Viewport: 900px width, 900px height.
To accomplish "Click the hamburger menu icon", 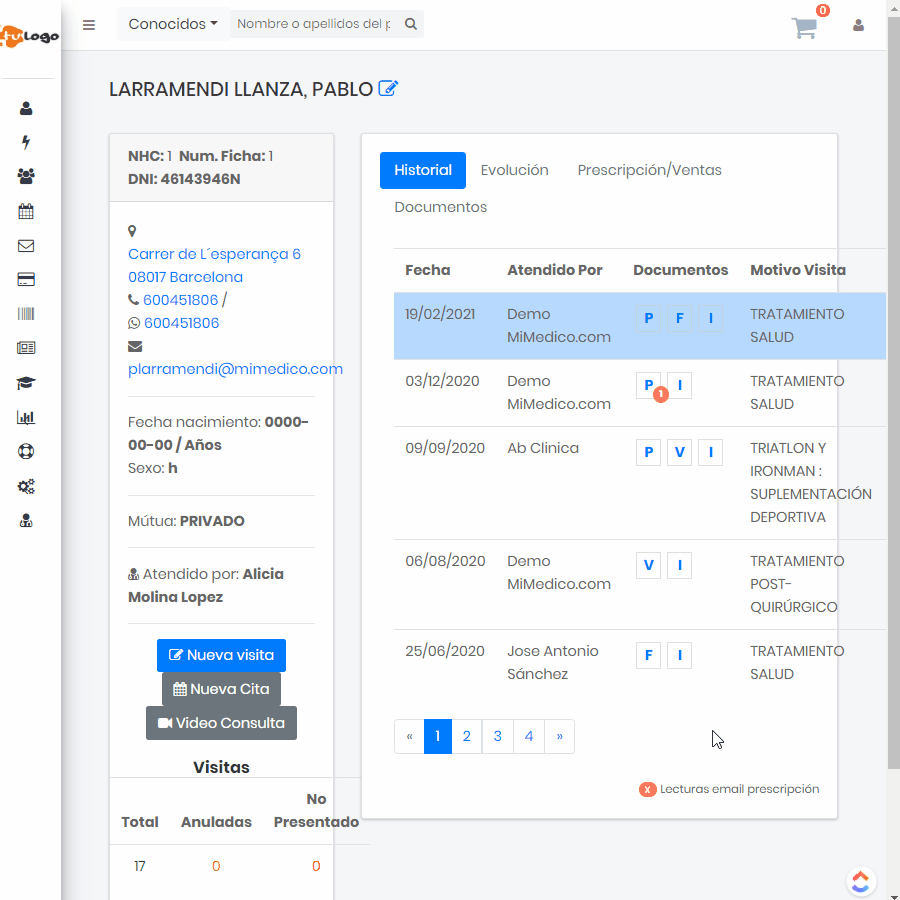I will (89, 25).
